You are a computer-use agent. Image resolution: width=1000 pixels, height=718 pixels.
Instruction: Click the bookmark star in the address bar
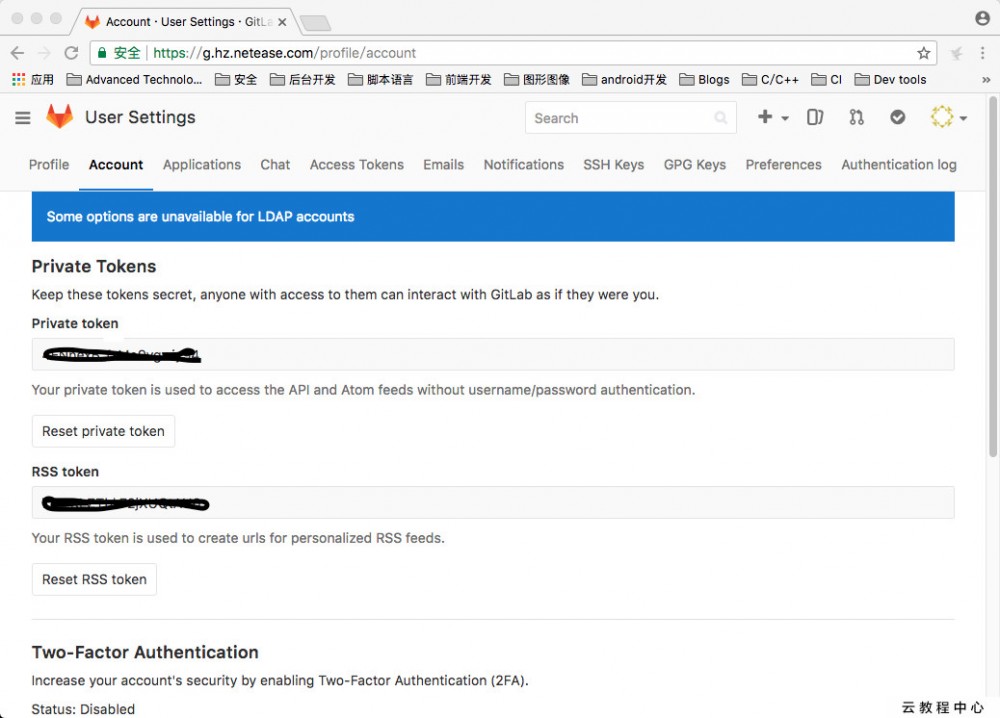tap(924, 53)
